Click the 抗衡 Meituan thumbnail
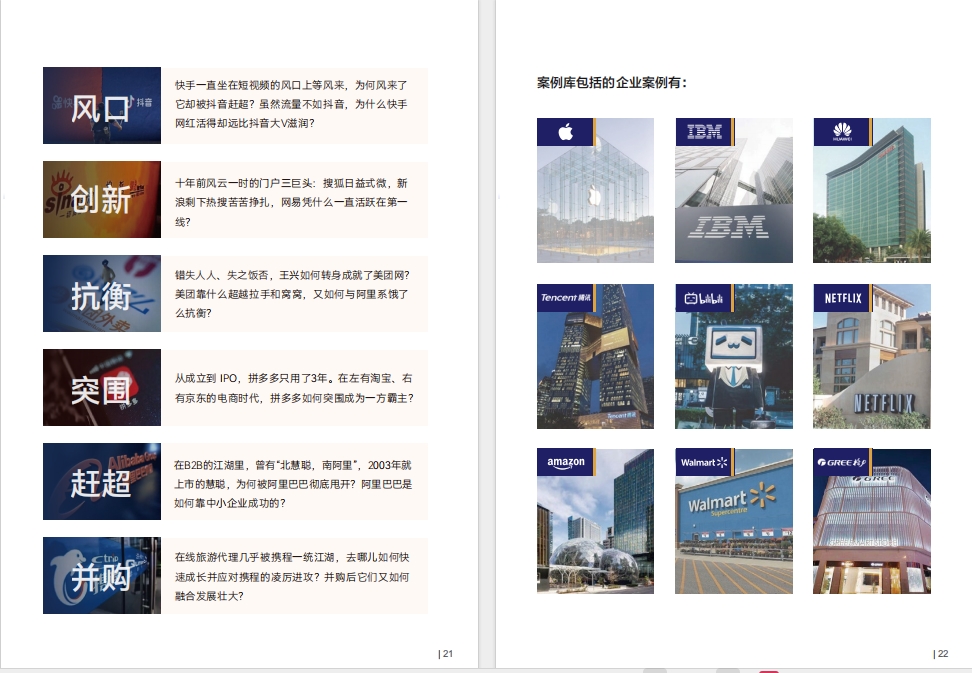The height and width of the screenshot is (673, 972). (x=102, y=293)
